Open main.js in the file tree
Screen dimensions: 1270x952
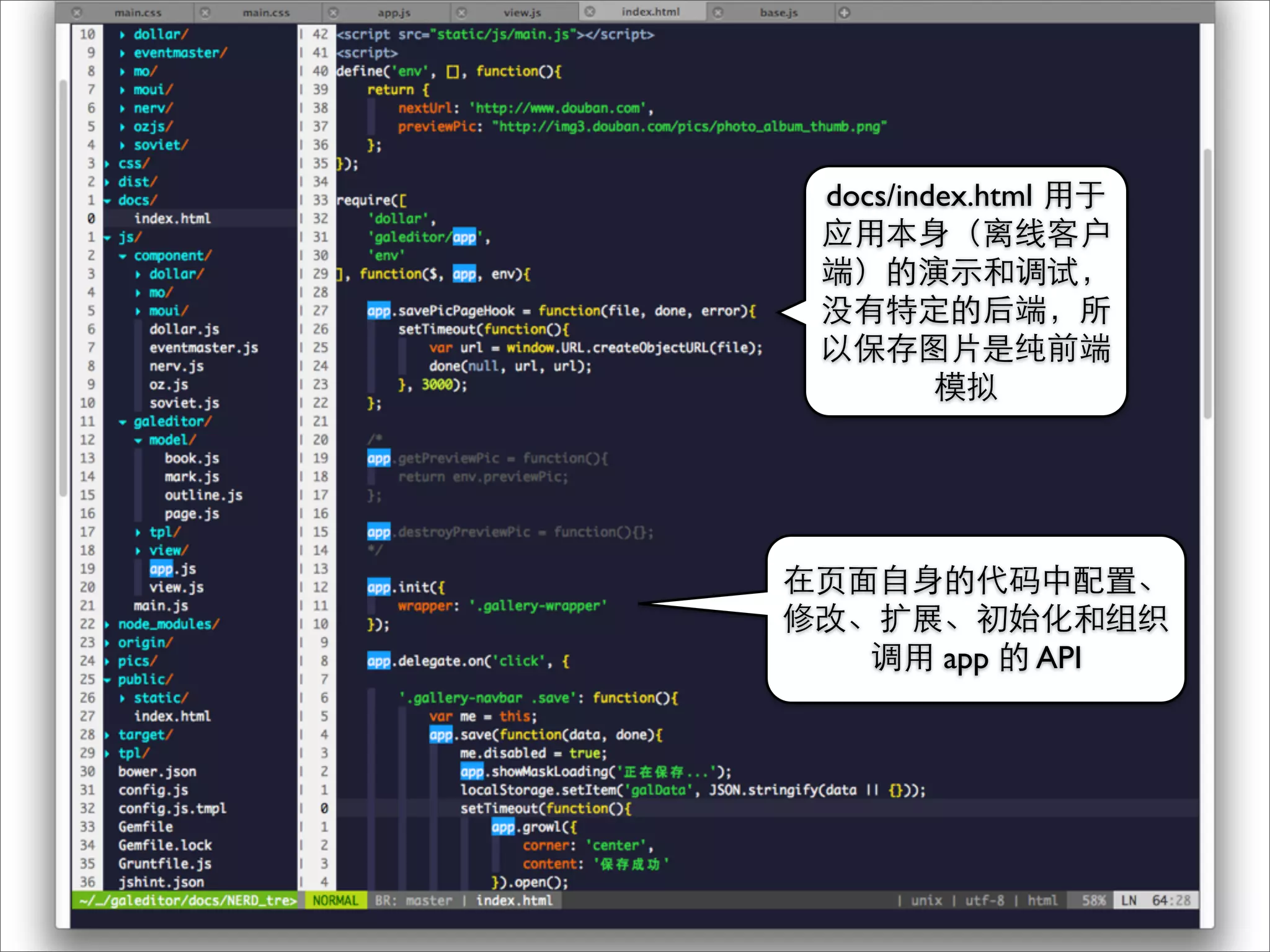click(161, 606)
